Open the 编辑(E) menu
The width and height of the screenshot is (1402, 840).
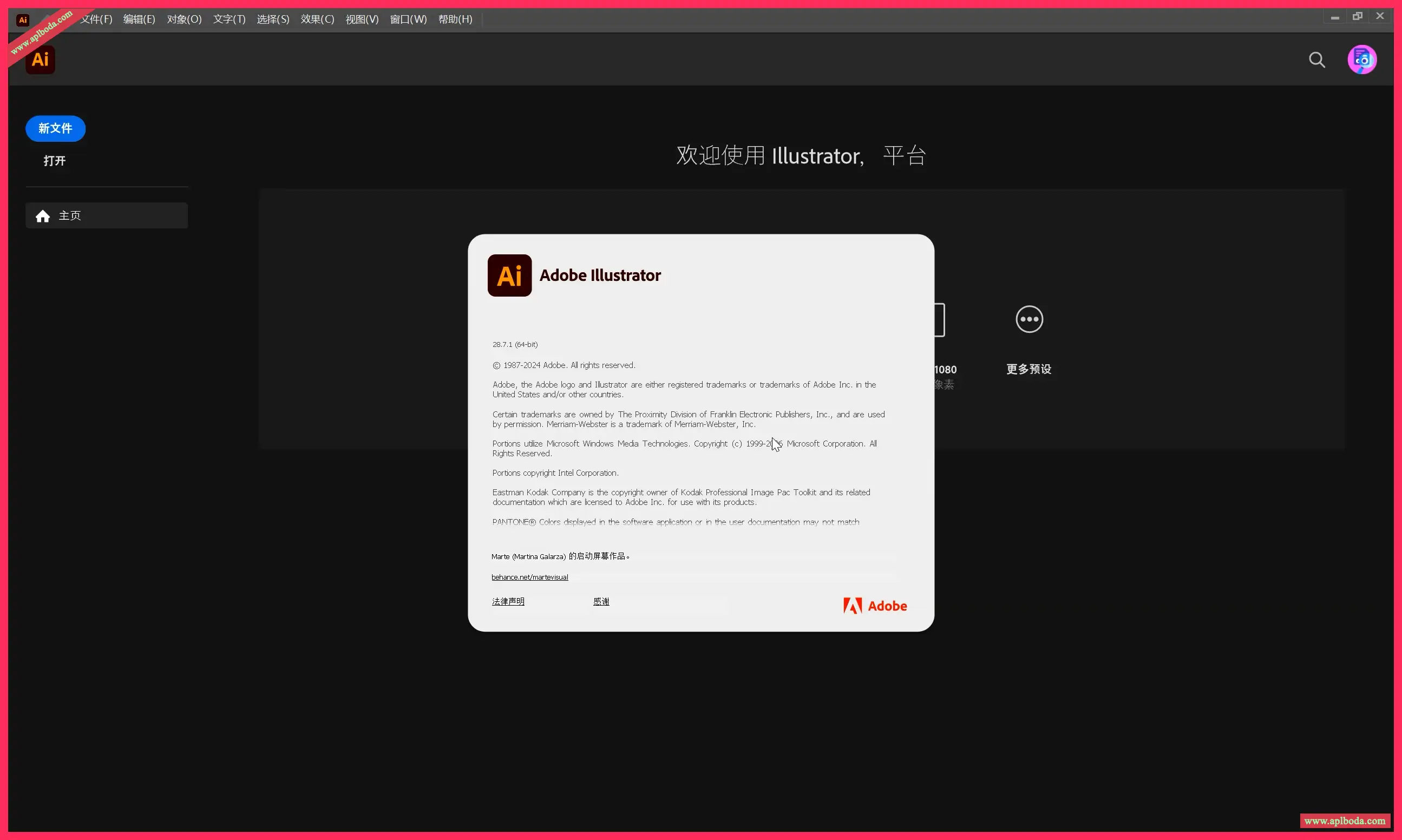pyautogui.click(x=139, y=19)
